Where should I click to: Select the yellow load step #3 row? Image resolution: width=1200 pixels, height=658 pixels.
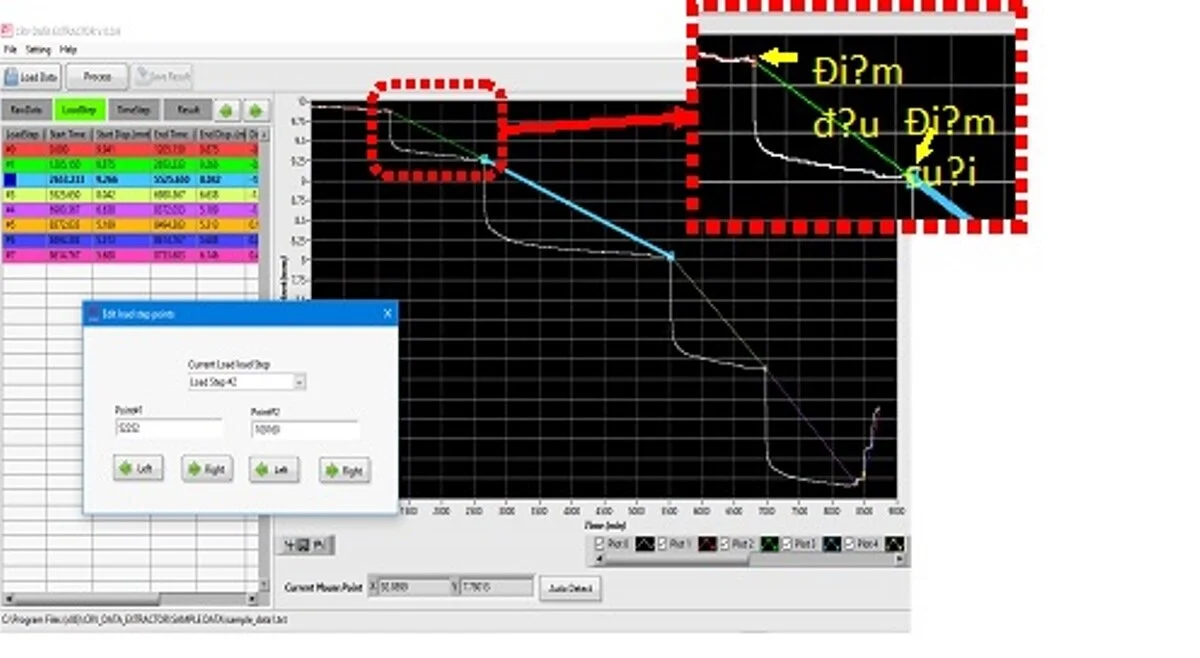click(x=130, y=194)
